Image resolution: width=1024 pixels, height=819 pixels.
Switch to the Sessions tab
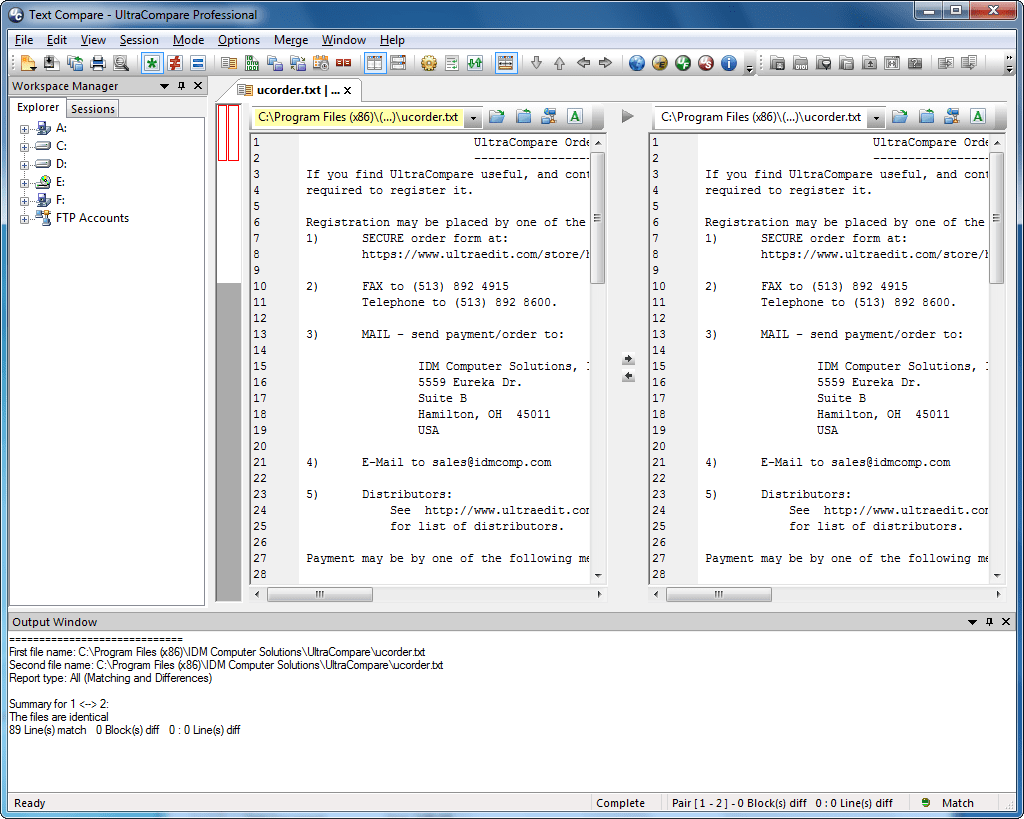93,109
